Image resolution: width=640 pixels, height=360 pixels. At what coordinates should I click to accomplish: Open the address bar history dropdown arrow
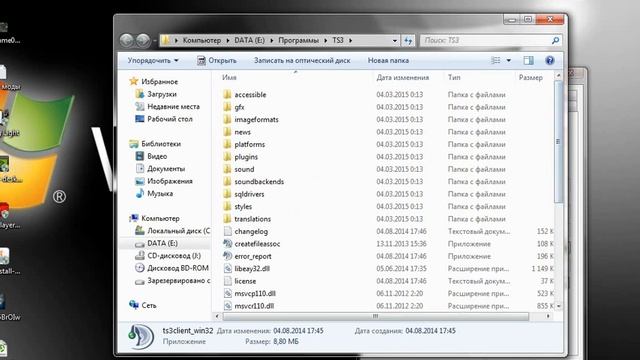[x=394, y=40]
